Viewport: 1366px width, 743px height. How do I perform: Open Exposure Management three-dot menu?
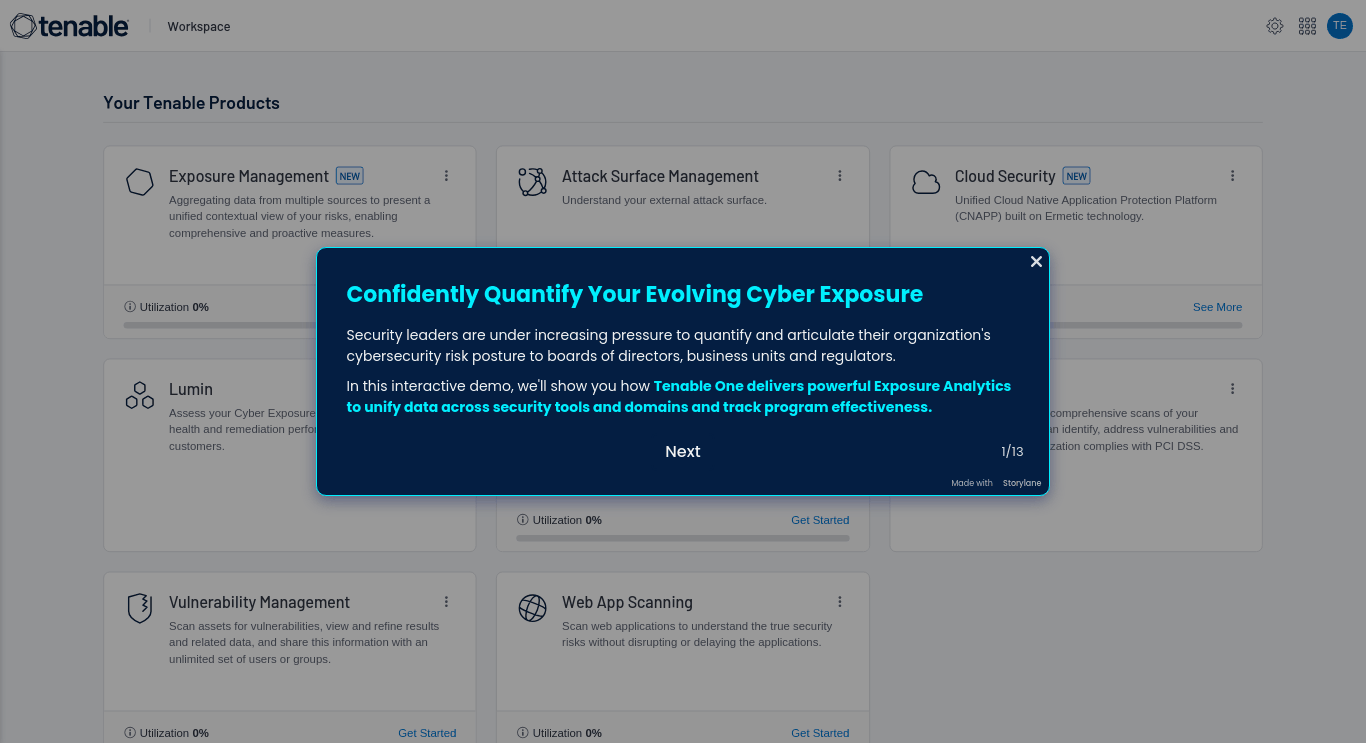447,176
